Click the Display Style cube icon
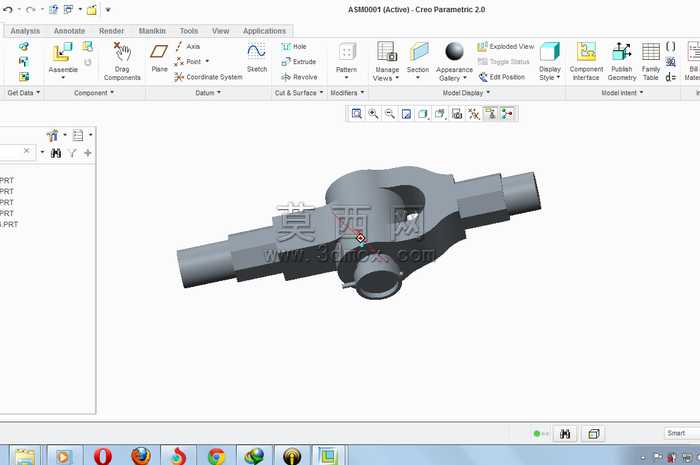The height and width of the screenshot is (465, 700). (550, 52)
